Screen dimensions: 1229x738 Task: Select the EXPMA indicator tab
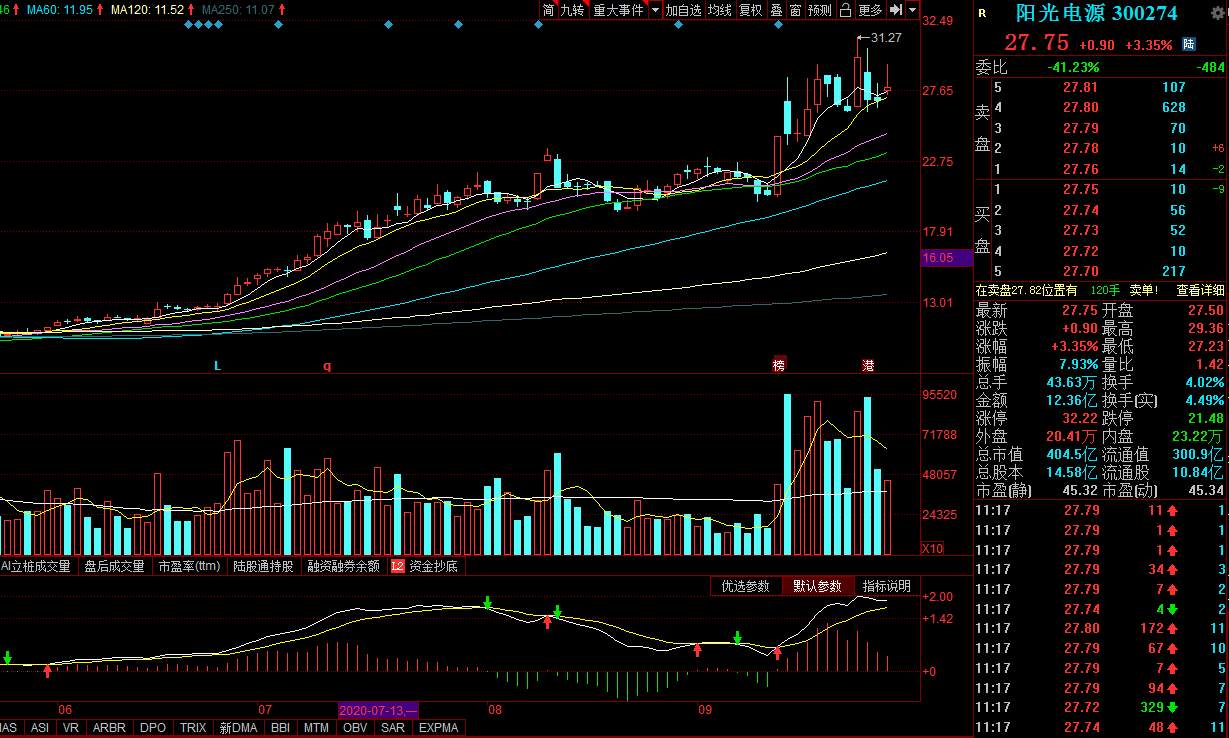click(439, 728)
